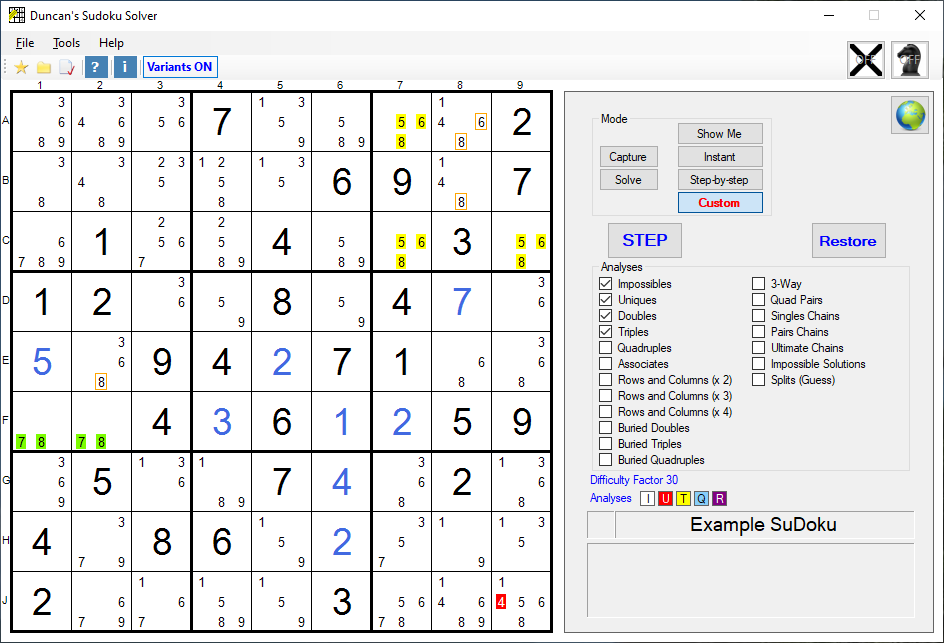Choose the Show Me mode
Image resolution: width=944 pixels, height=643 pixels.
pos(720,134)
